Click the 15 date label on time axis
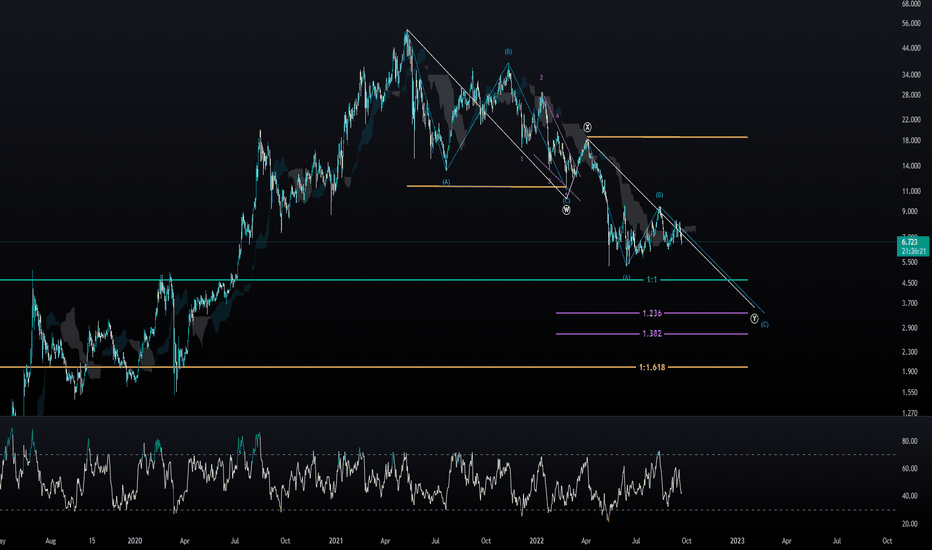 (x=92, y=541)
